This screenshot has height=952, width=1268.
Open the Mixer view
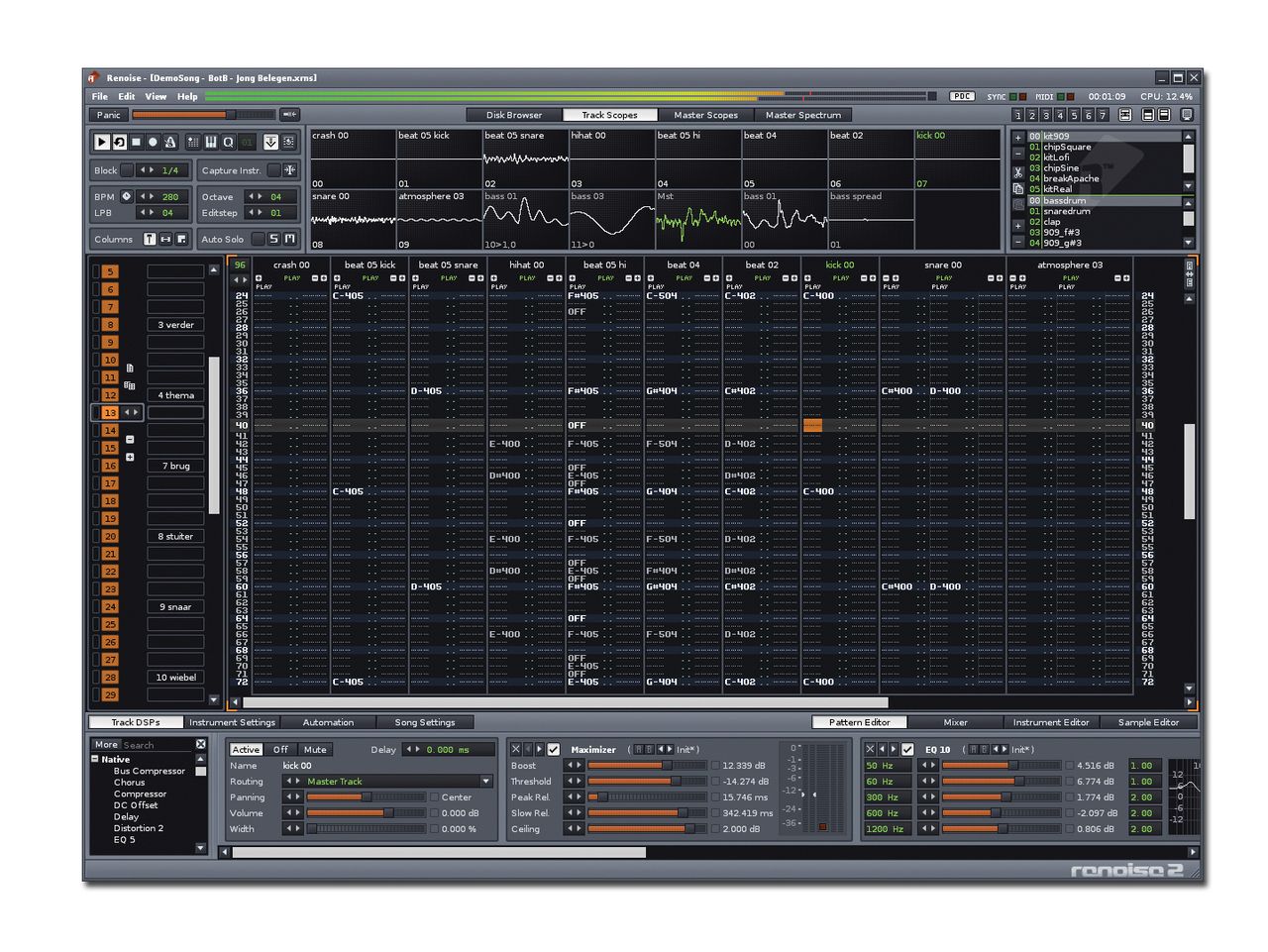(955, 722)
